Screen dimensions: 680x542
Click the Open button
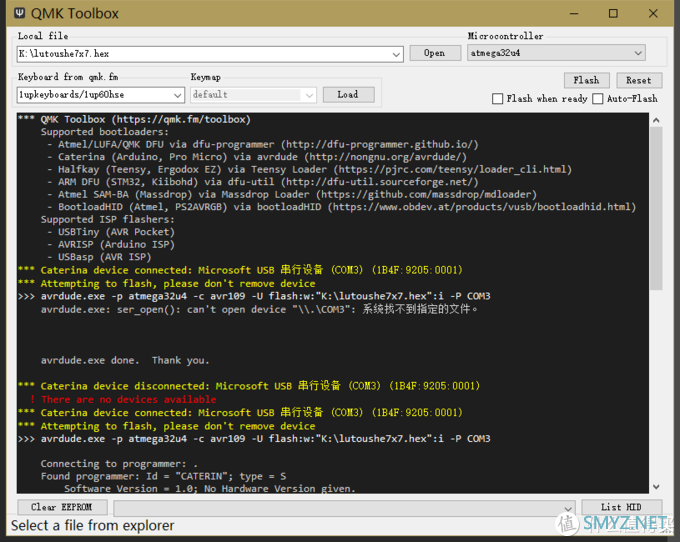[435, 53]
